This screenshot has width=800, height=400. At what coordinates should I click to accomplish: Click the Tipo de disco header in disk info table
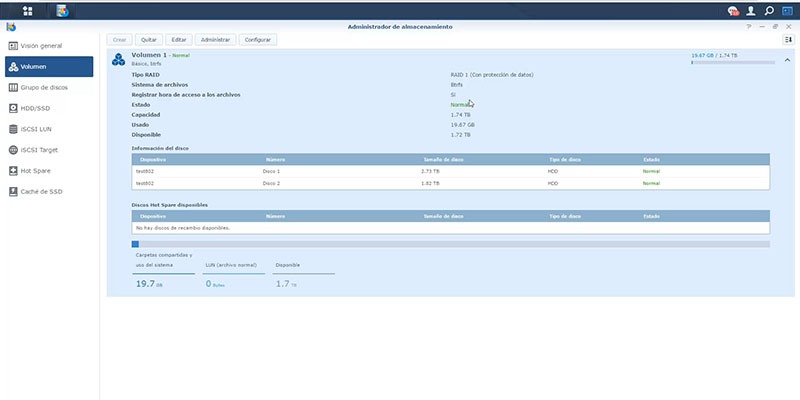click(x=565, y=160)
